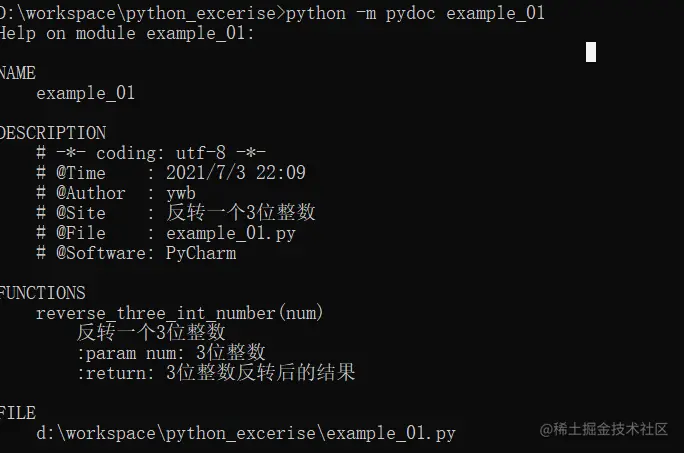Click the @Time line showing 2021/7/3 22:09
This screenshot has width=684, height=453.
click(170, 173)
